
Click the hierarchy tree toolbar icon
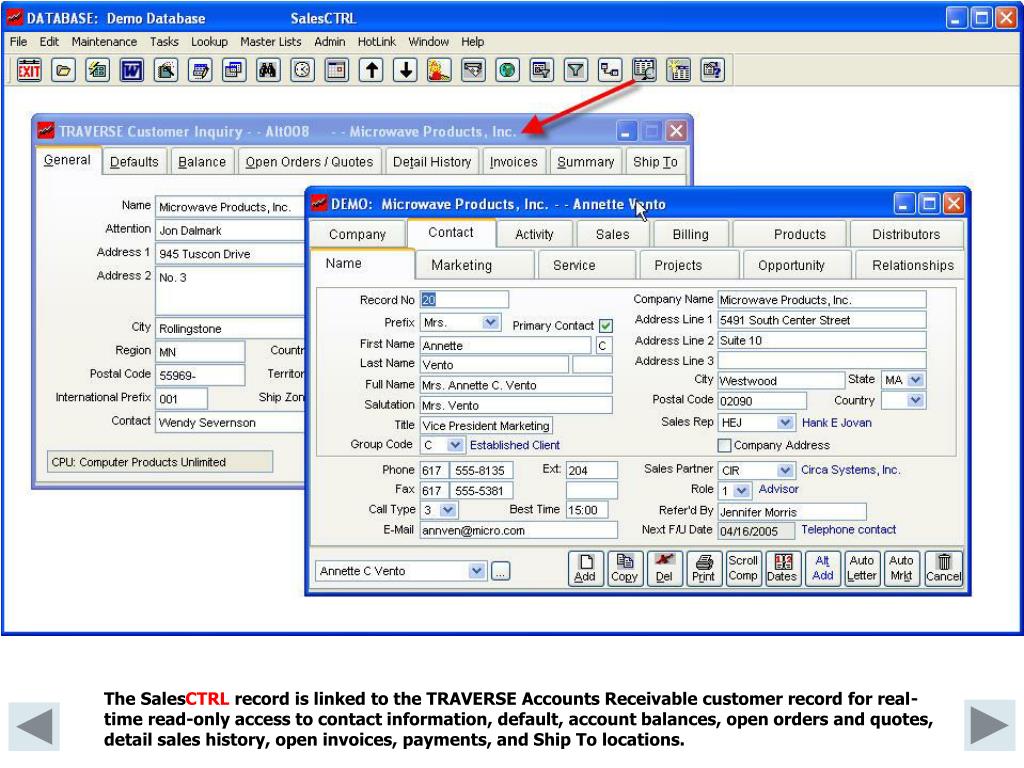[x=610, y=70]
